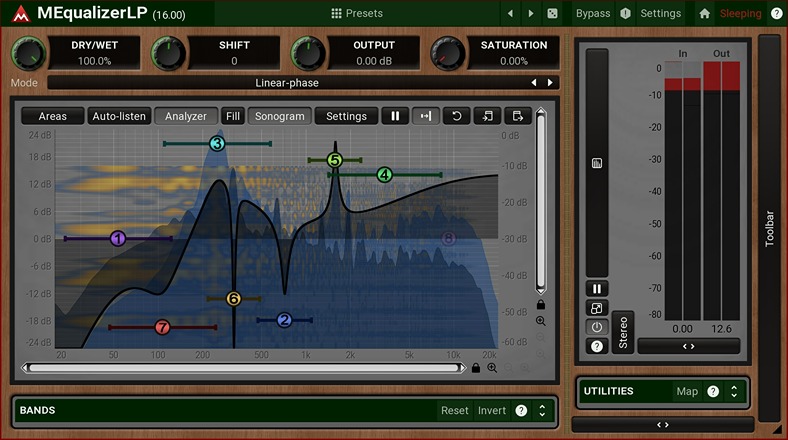Toggle the Fill option

(x=233, y=116)
